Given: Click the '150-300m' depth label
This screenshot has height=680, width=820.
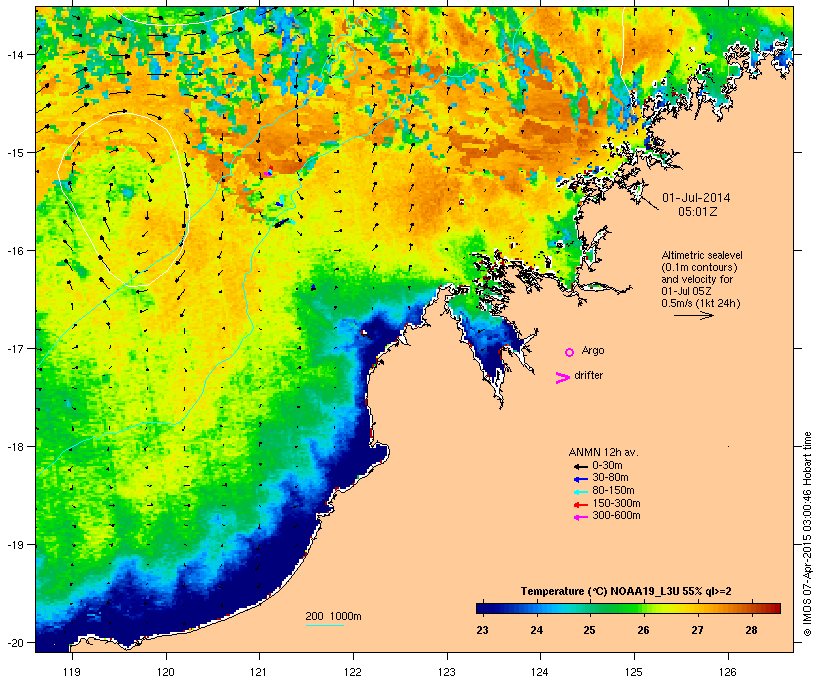Looking at the screenshot, I should click(616, 503).
